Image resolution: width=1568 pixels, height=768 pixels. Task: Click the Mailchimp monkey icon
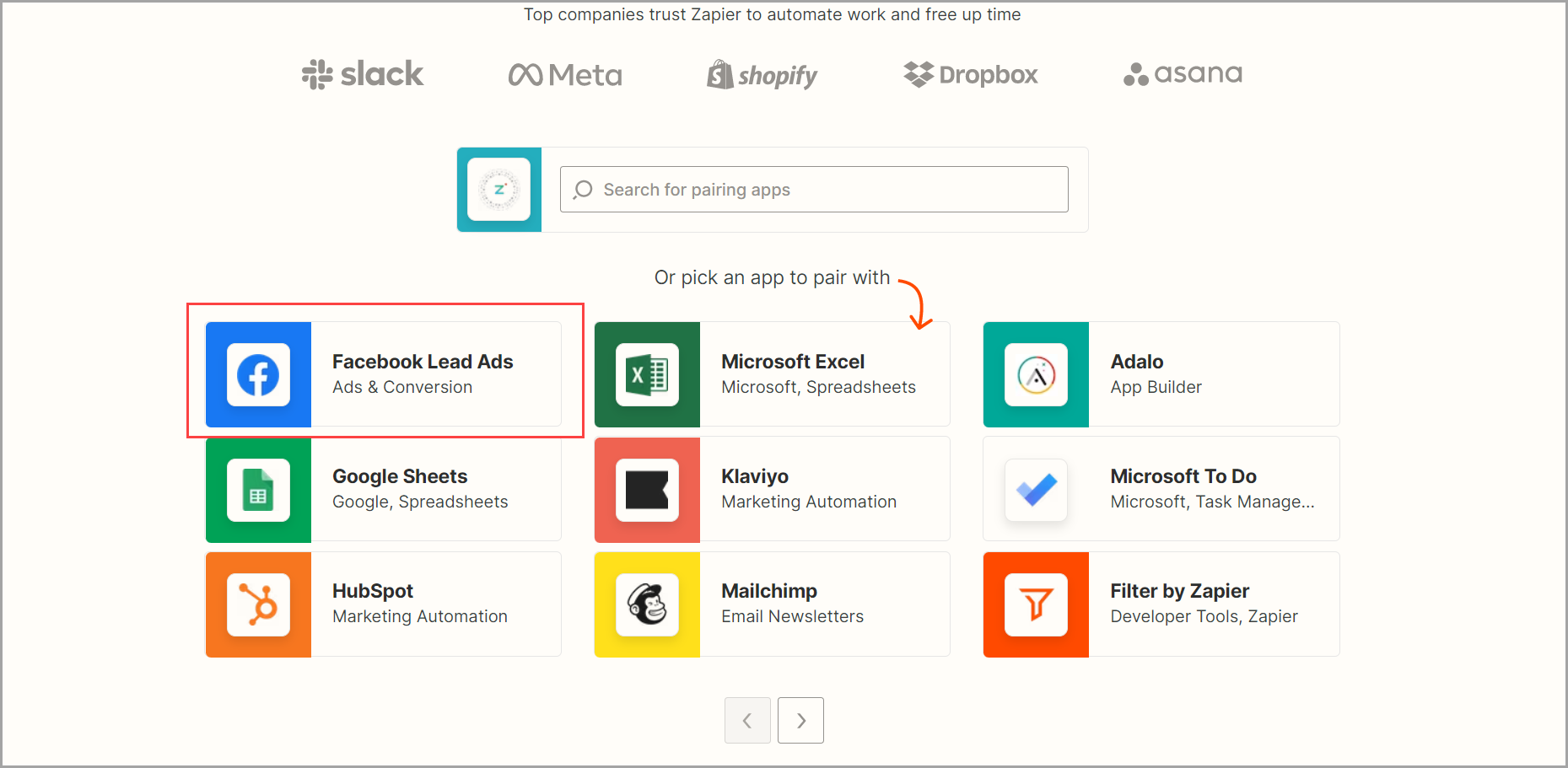[647, 604]
